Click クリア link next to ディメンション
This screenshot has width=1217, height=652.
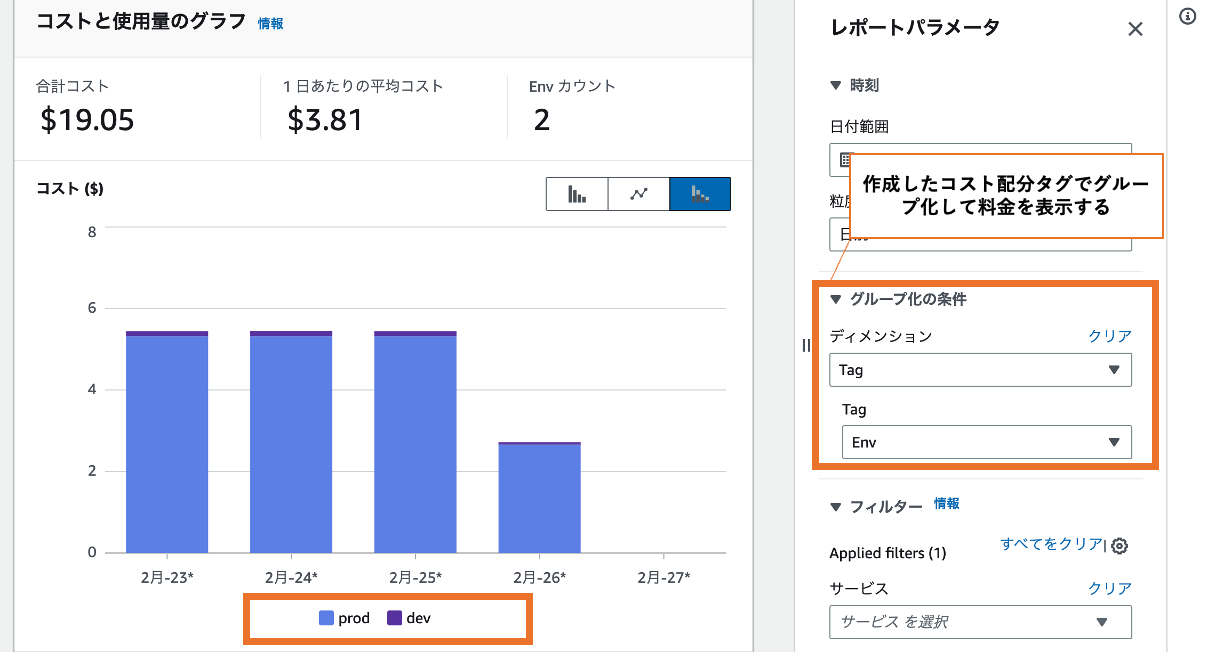tap(1110, 336)
